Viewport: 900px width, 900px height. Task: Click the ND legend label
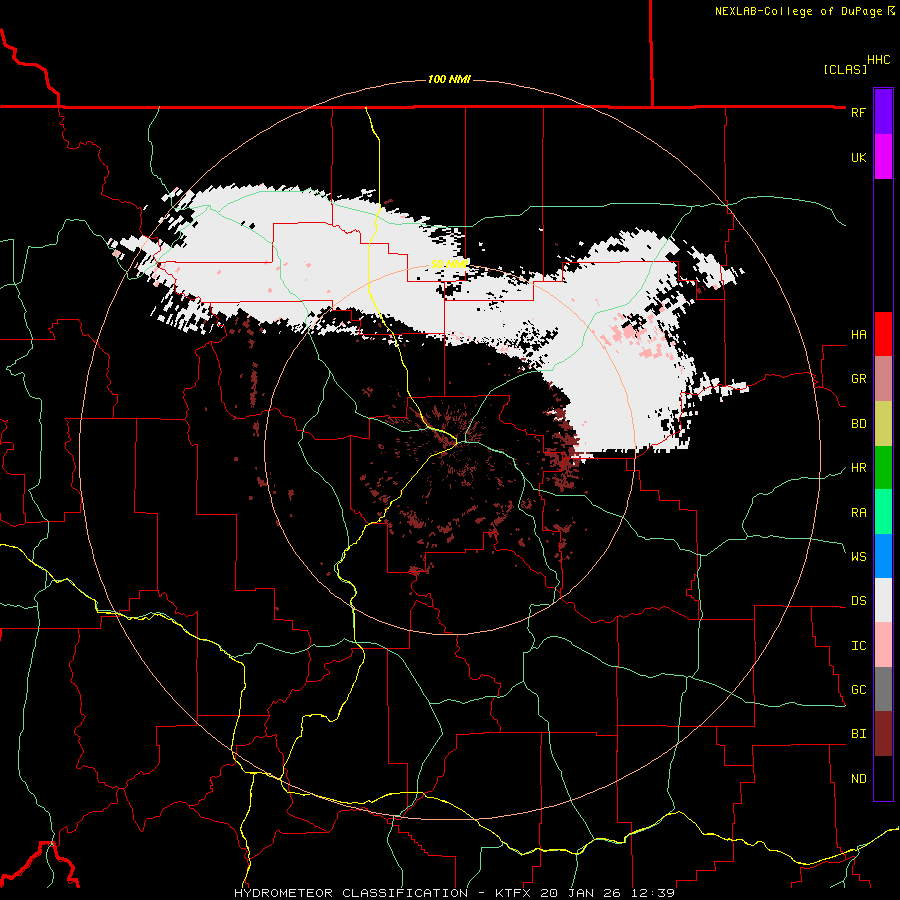pos(858,779)
